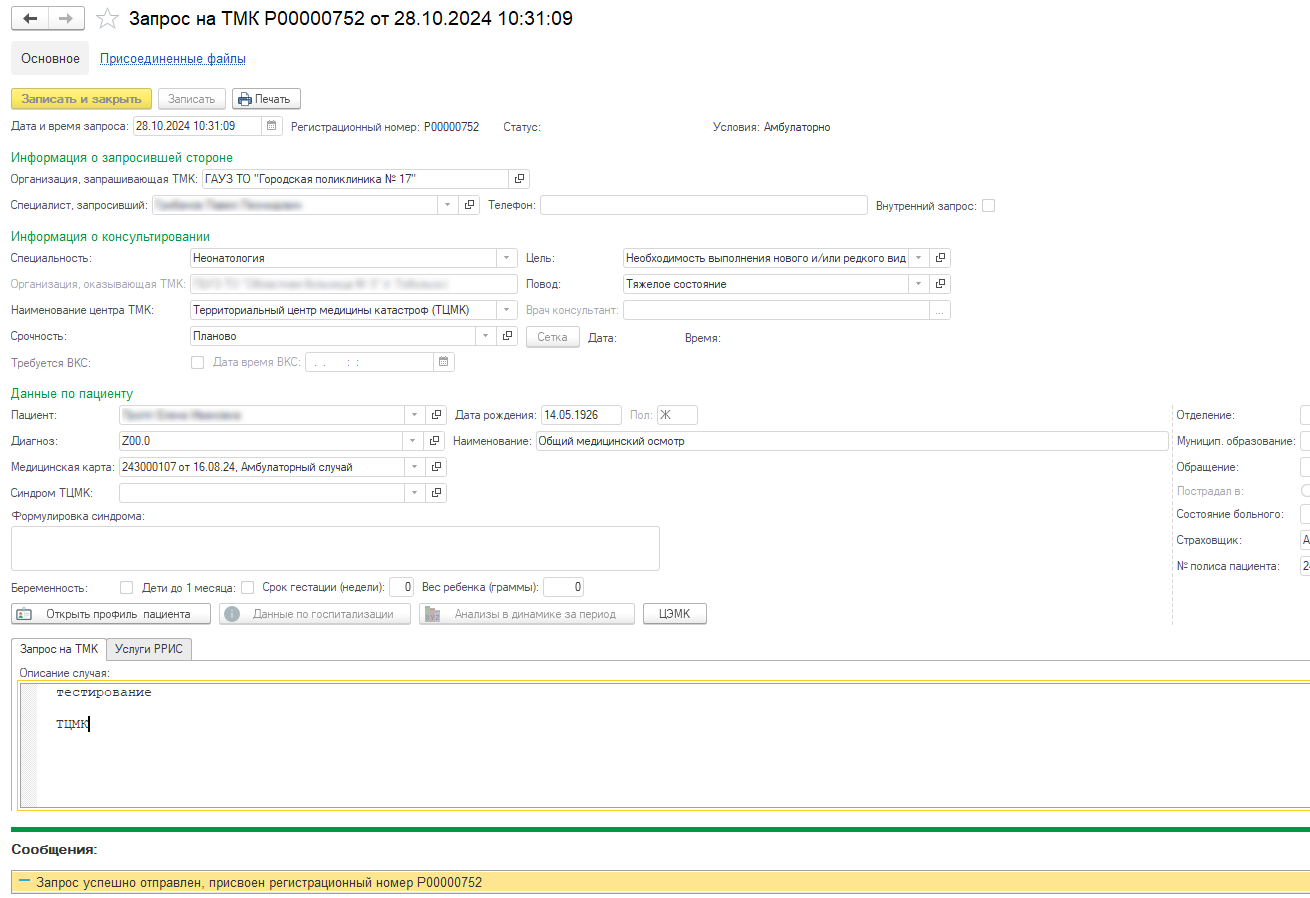Open calendar picker for request date
The height and width of the screenshot is (898, 1310).
tap(271, 126)
